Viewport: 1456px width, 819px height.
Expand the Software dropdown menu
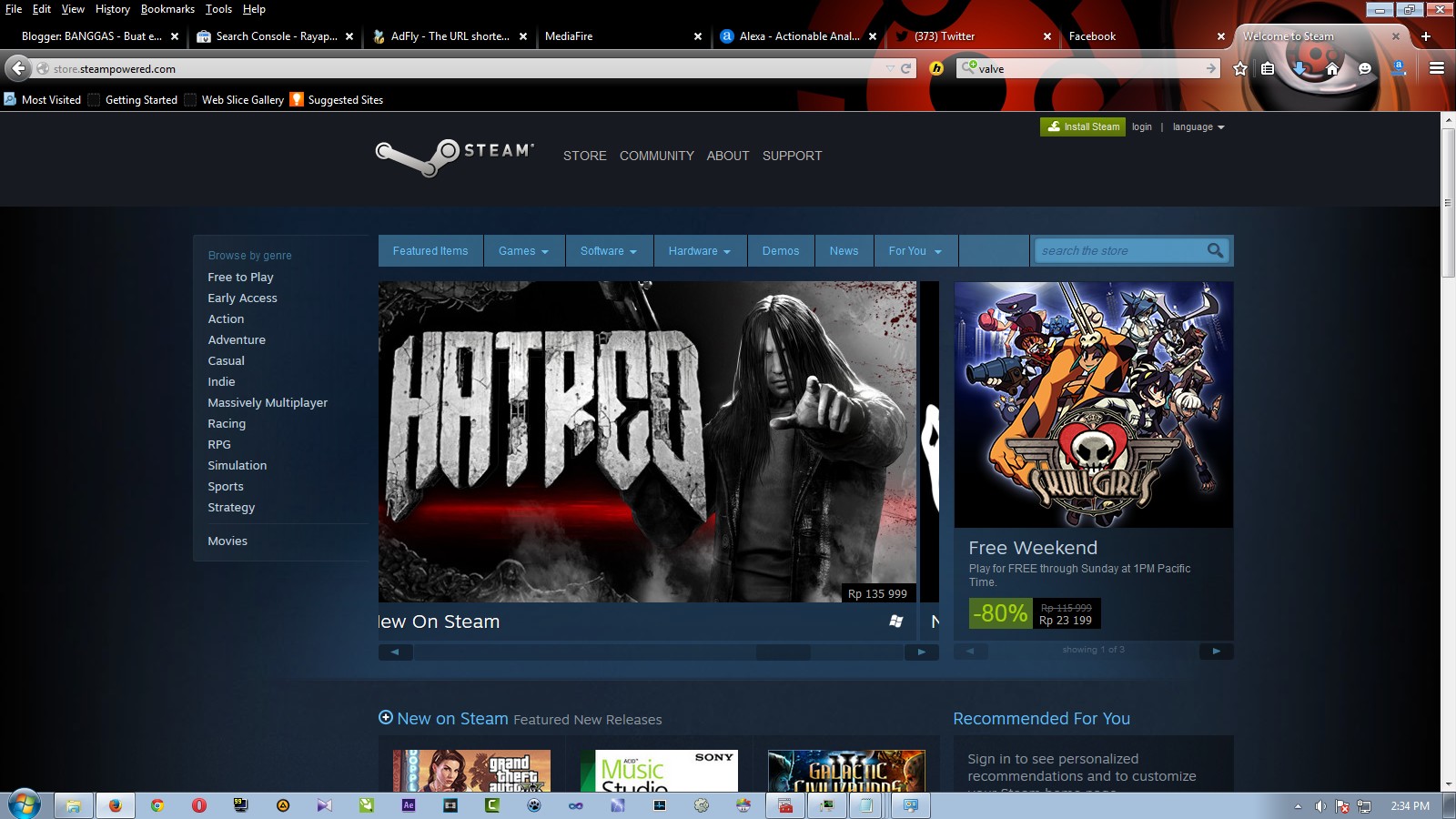[x=609, y=251]
